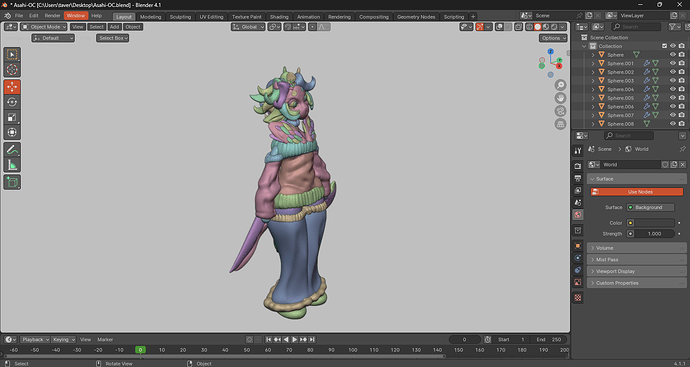The image size is (690, 367).
Task: Select the Select Box tool in the toolbar
Action: pyautogui.click(x=12, y=55)
